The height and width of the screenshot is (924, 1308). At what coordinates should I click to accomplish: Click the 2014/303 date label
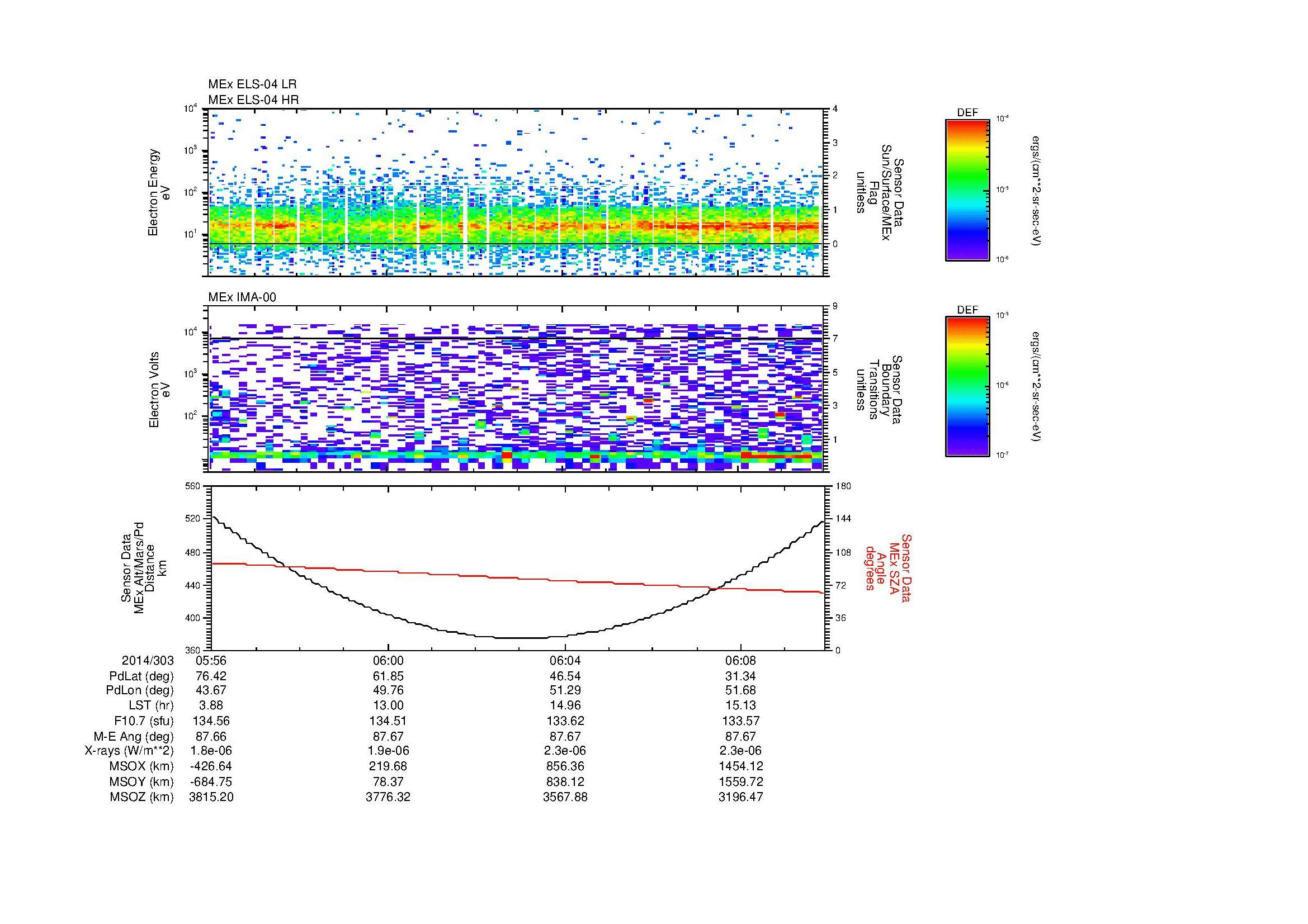click(148, 660)
